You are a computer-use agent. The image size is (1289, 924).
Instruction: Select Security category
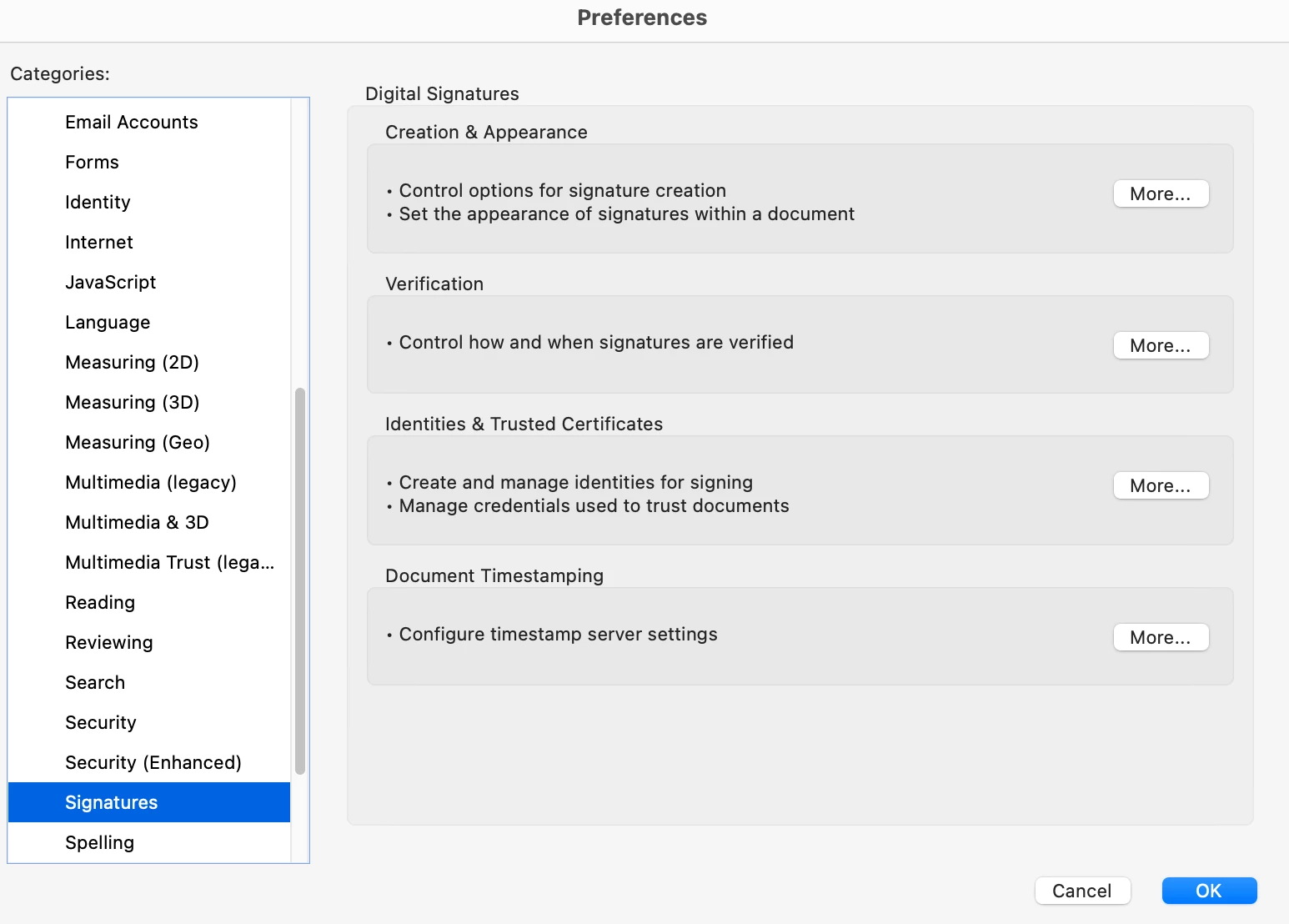pos(149,722)
